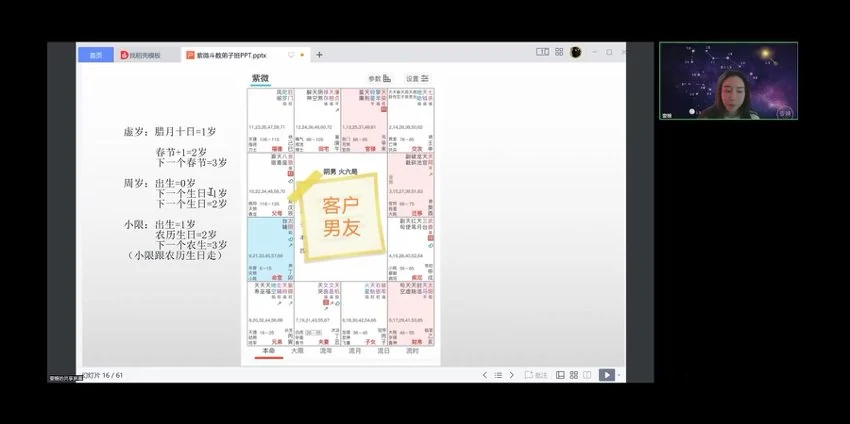Image resolution: width=850 pixels, height=424 pixels.
Task: Click the 夫妻 palace label
Action: (x=324, y=342)
